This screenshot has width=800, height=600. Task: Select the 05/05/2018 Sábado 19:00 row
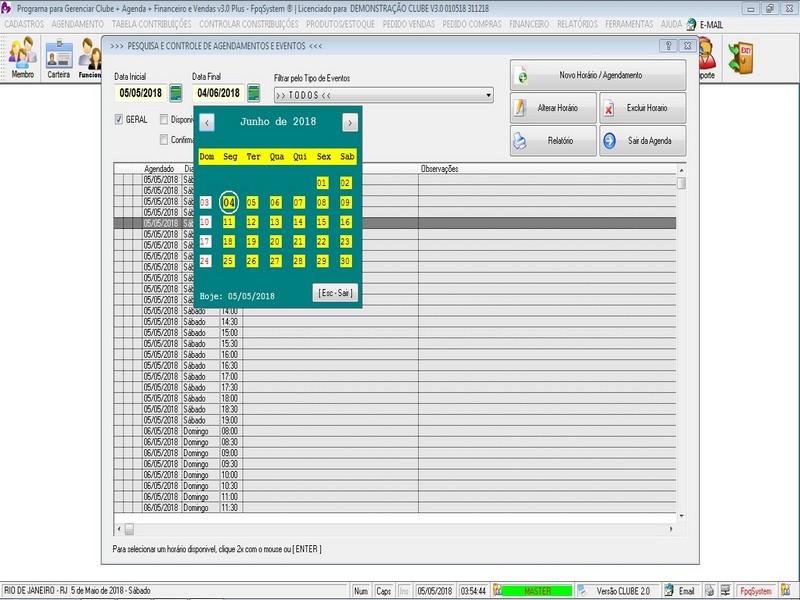click(395, 420)
